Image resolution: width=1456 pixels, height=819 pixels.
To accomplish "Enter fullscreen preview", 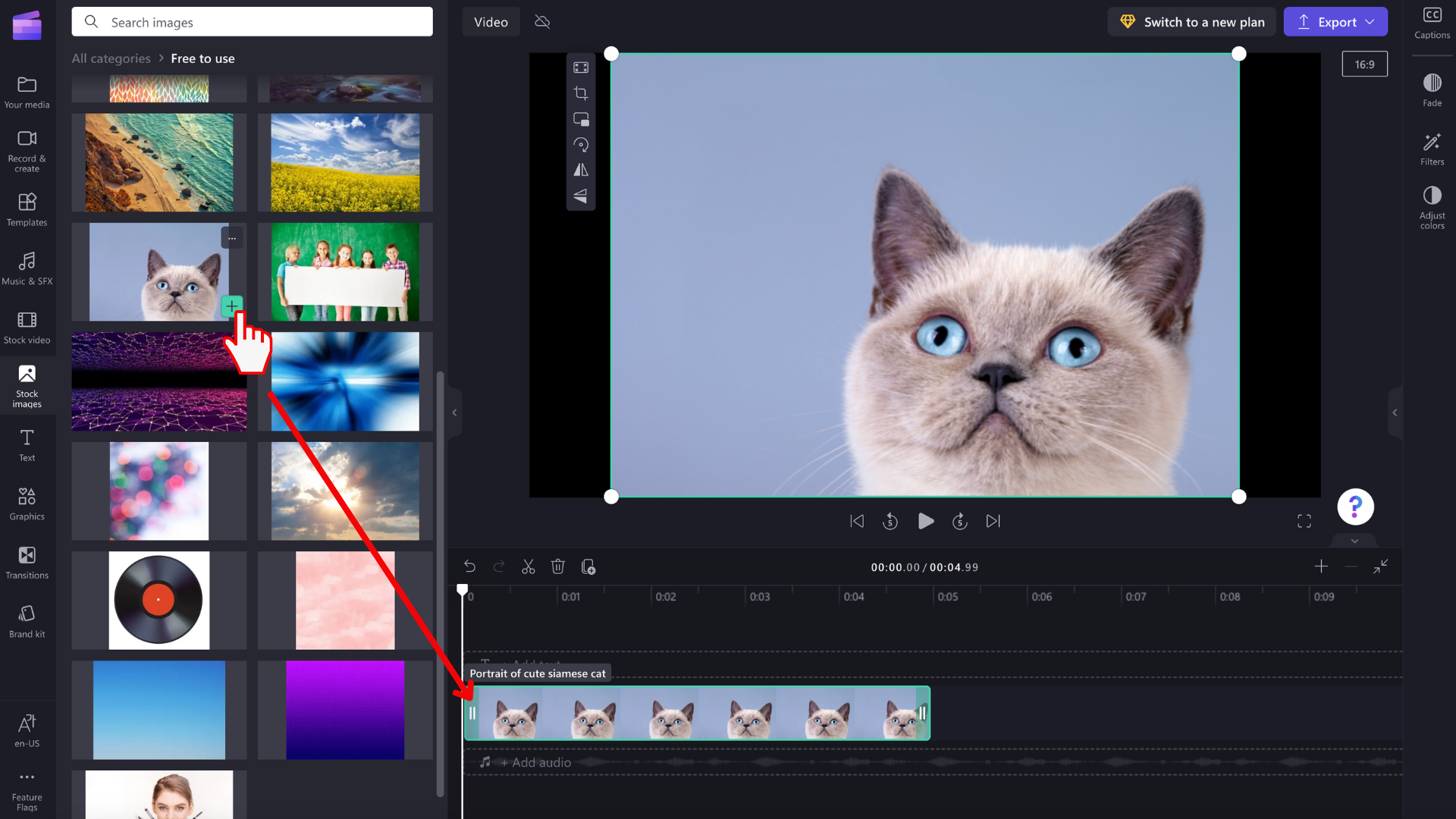I will coord(1304,521).
